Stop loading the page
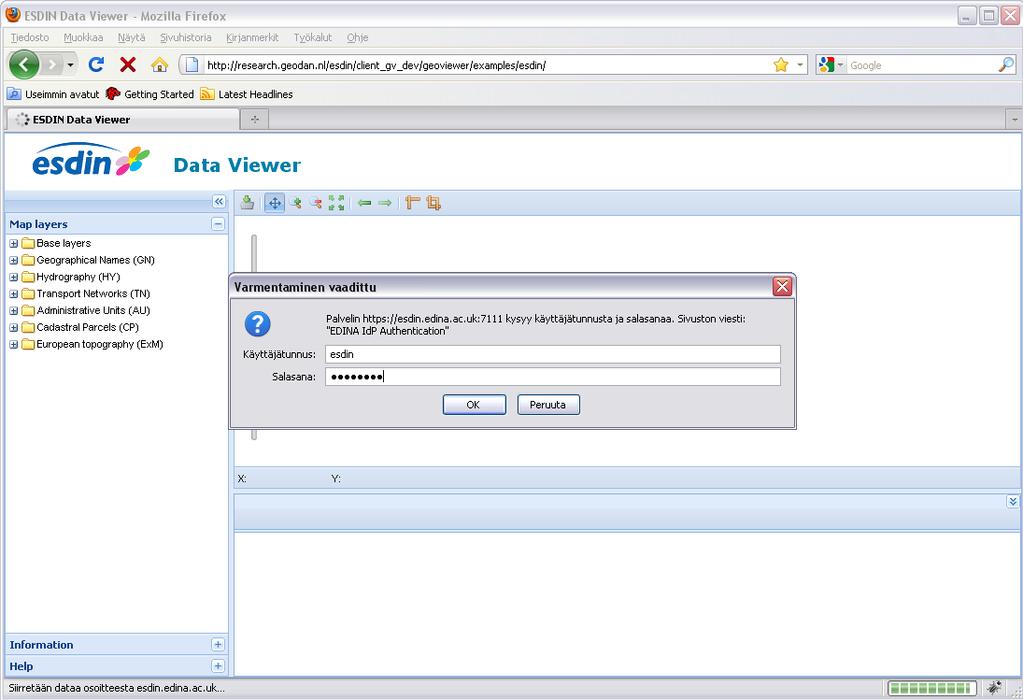Image resolution: width=1023 pixels, height=700 pixels. point(128,65)
